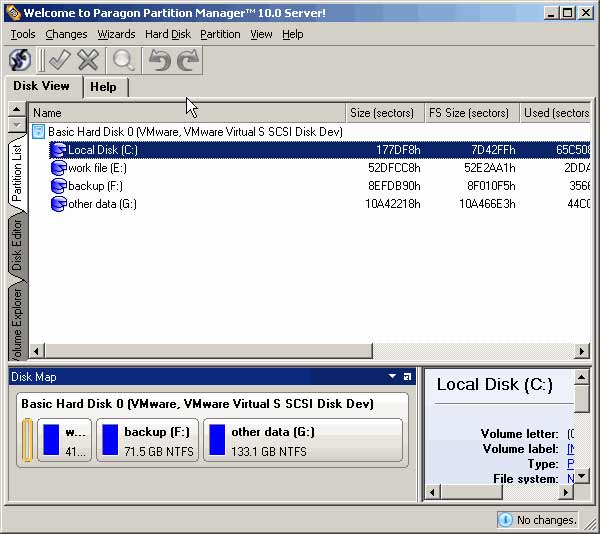Select the Disk Editor side tab
Image resolution: width=600 pixels, height=534 pixels.
coord(17,246)
